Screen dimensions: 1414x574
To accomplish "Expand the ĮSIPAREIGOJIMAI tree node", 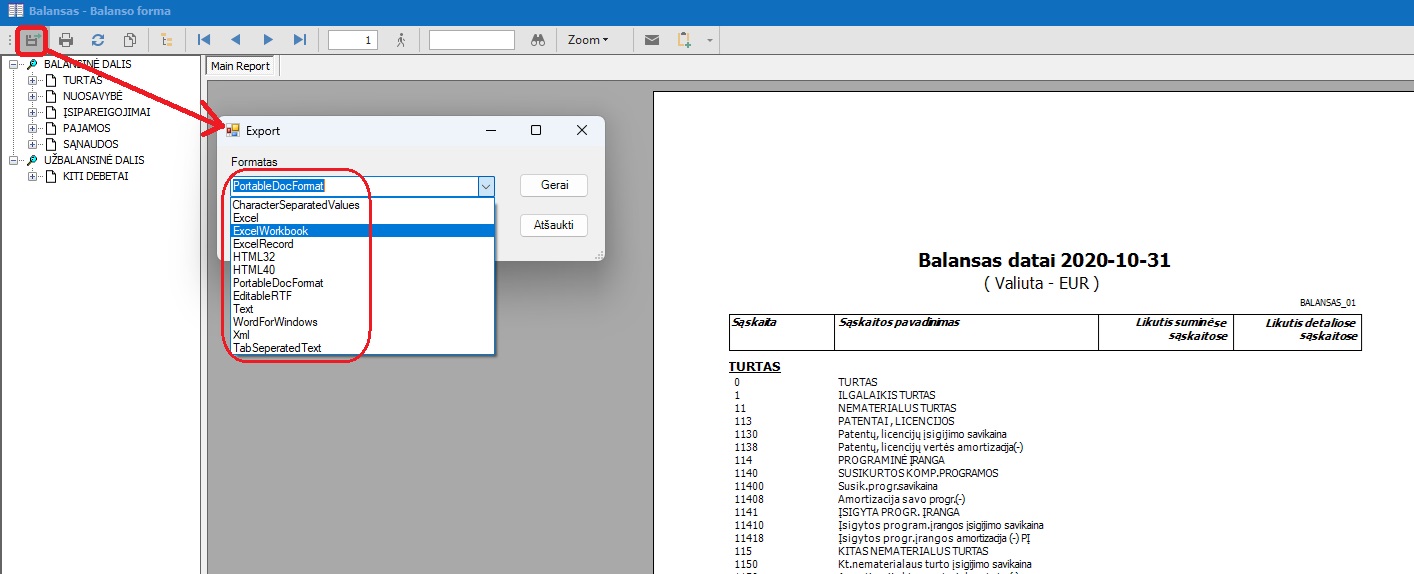I will tap(32, 112).
